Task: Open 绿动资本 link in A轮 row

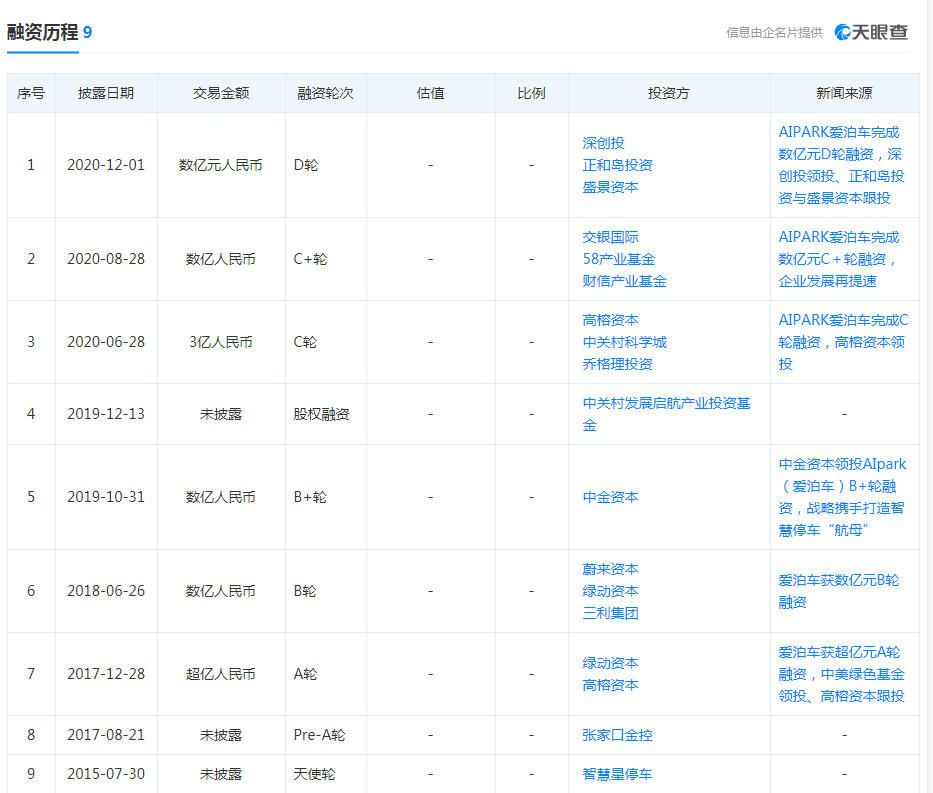Action: [x=610, y=663]
